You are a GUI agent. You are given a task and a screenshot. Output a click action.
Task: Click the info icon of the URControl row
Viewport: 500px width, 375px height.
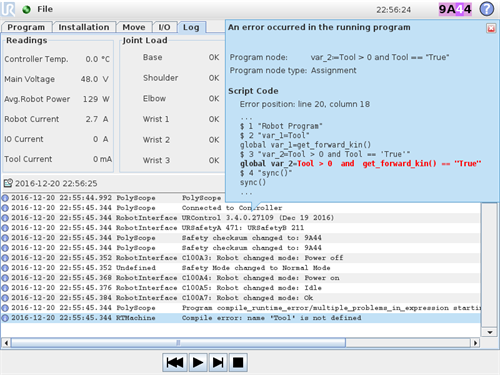click(x=5, y=218)
